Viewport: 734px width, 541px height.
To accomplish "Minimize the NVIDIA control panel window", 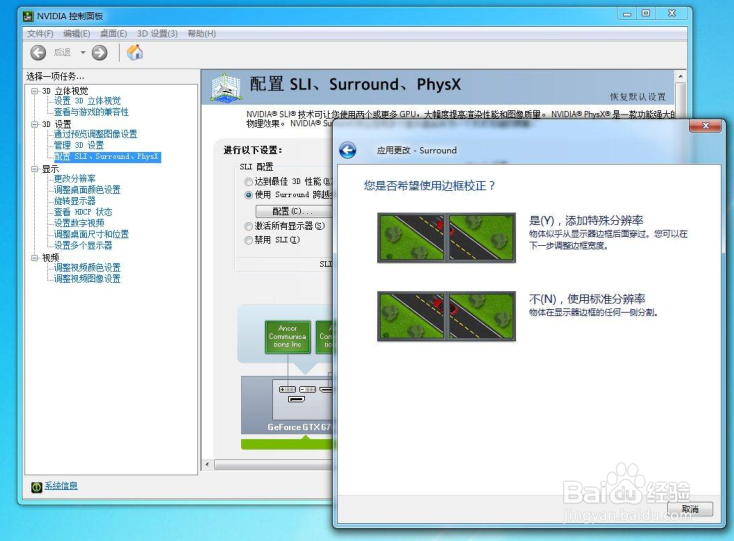I will pyautogui.click(x=627, y=14).
